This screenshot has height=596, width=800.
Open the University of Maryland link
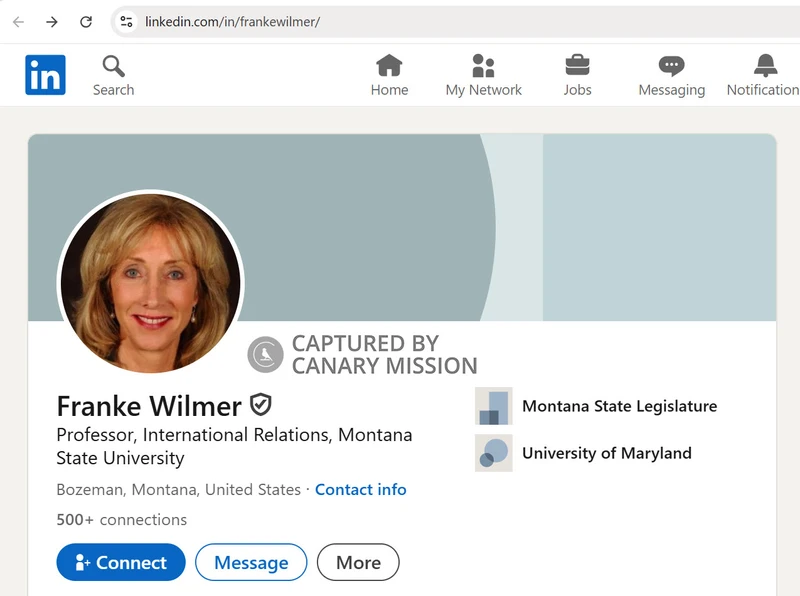point(607,453)
